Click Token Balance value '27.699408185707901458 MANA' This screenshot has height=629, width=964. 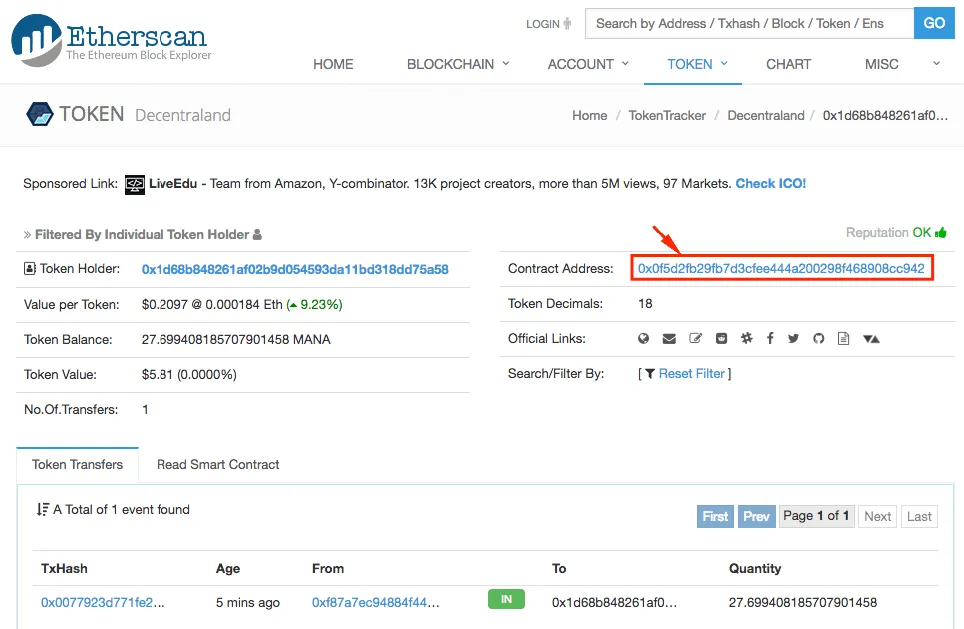(x=236, y=339)
